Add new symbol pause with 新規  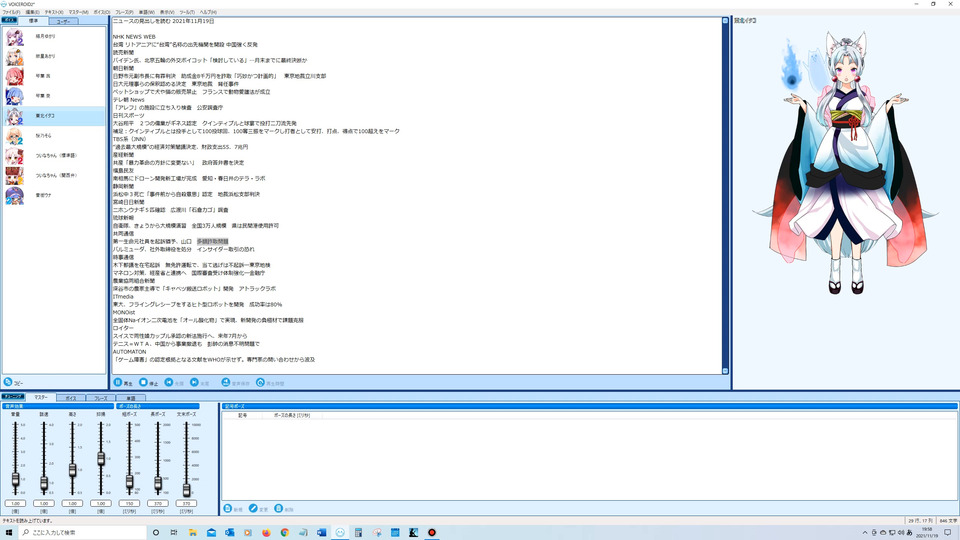tap(233, 509)
